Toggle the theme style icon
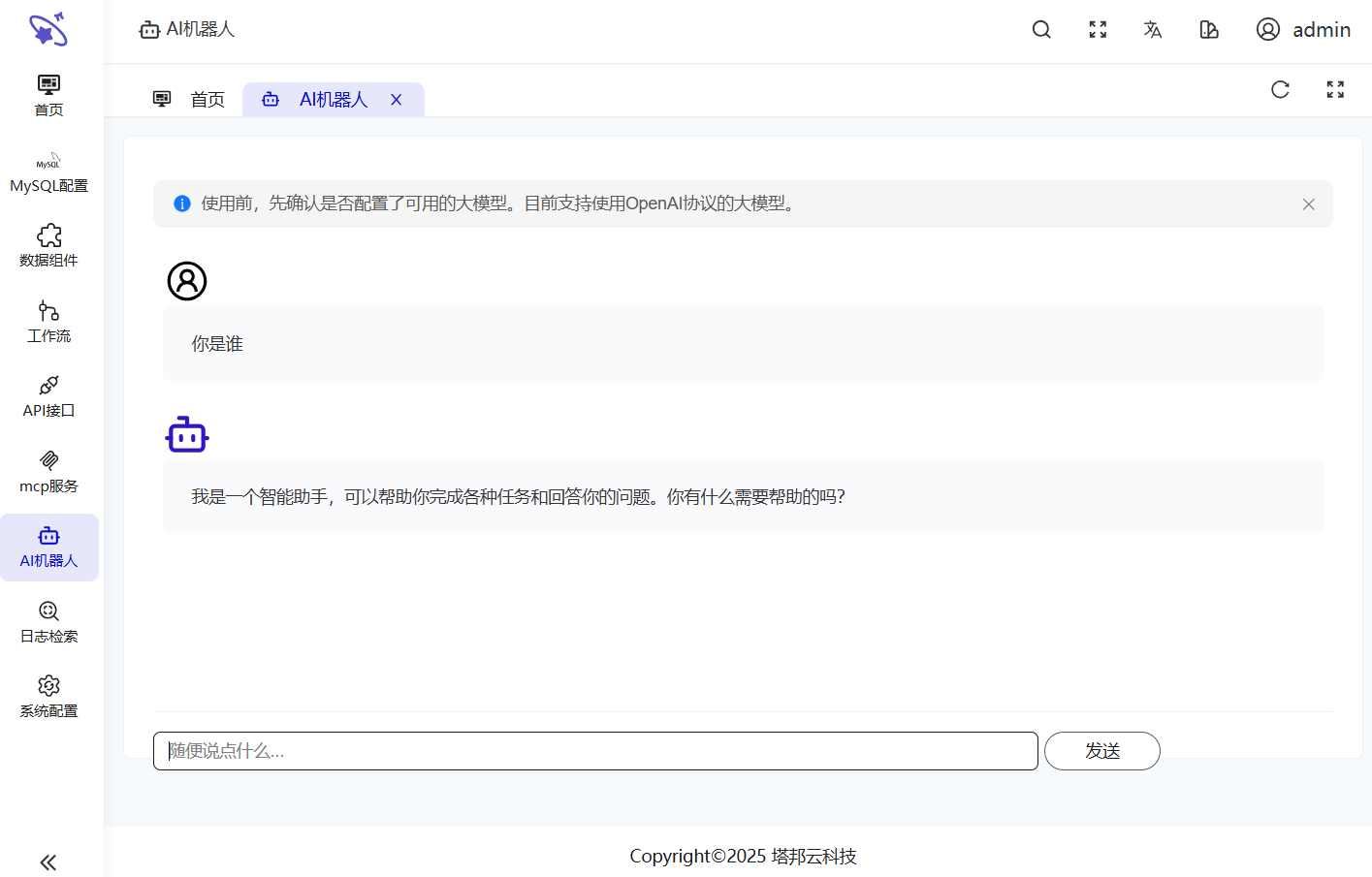This screenshot has height=877, width=1372. coord(1209,30)
